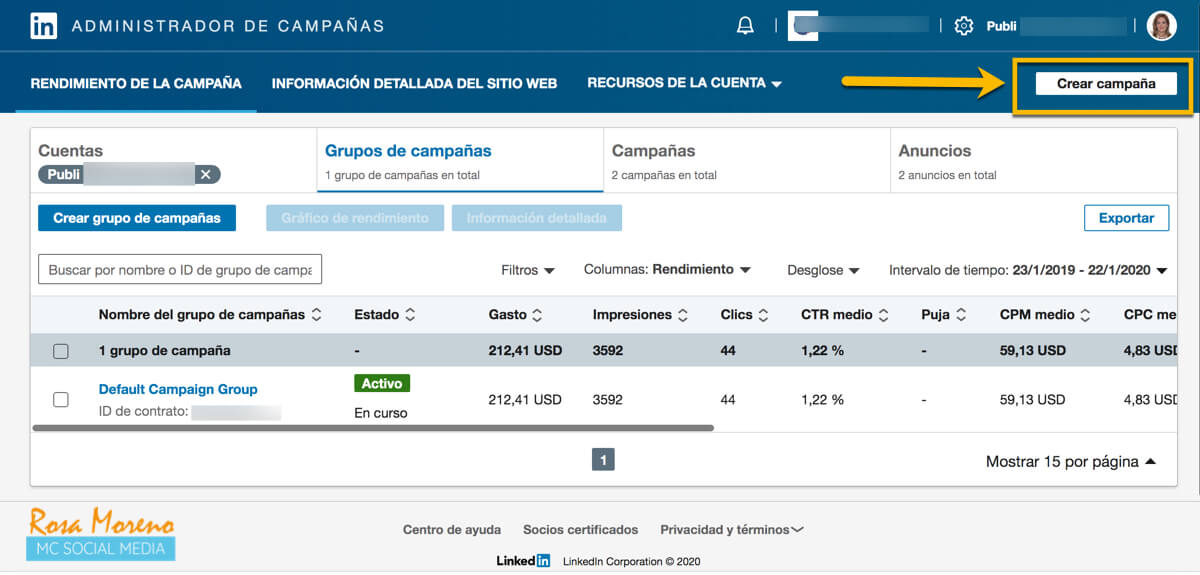
Task: Remove the Publi account filter chip
Action: pyautogui.click(x=205, y=174)
